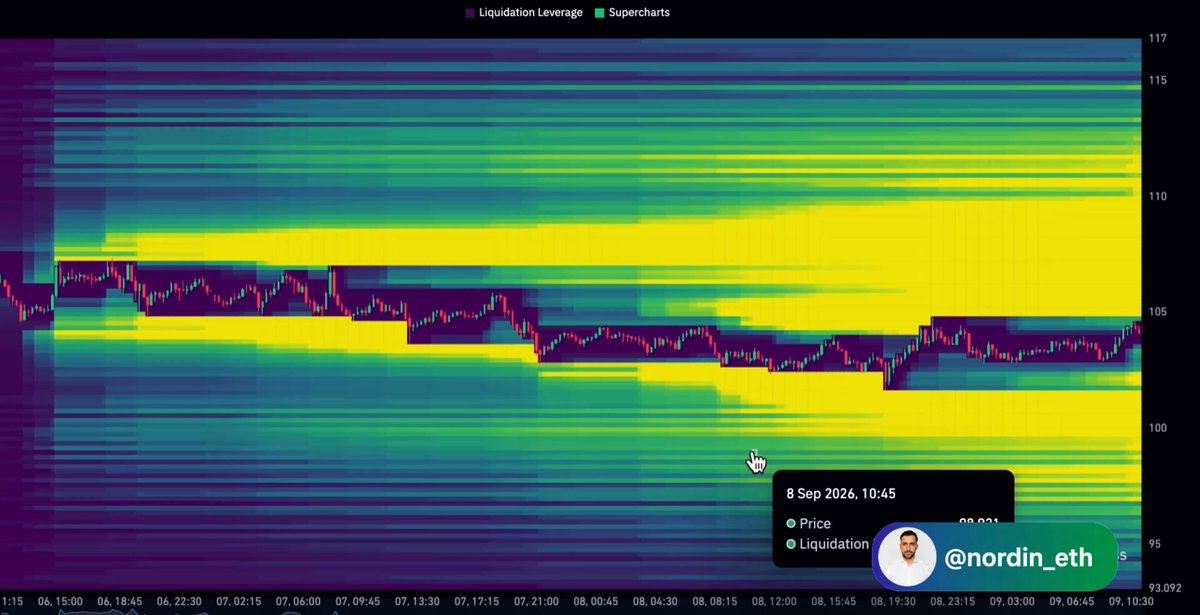1200x615 pixels.
Task: Click the 95 price axis label
Action: tap(1155, 544)
